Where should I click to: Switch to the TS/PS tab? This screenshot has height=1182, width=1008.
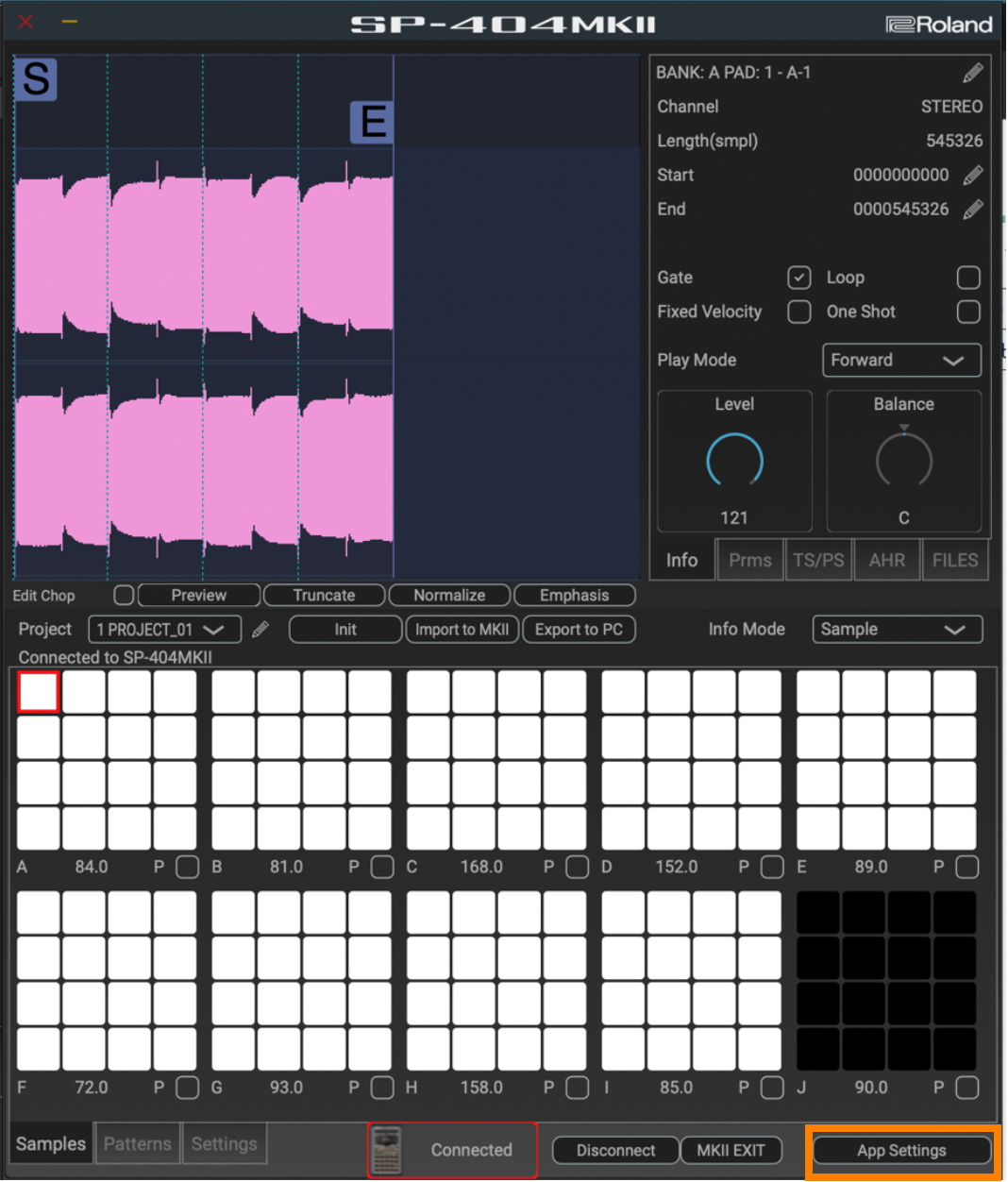(x=818, y=560)
